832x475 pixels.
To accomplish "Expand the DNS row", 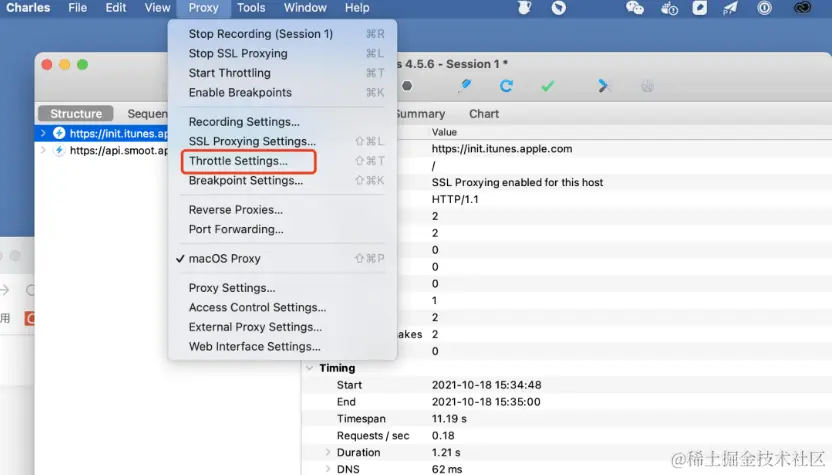I will click(328, 469).
